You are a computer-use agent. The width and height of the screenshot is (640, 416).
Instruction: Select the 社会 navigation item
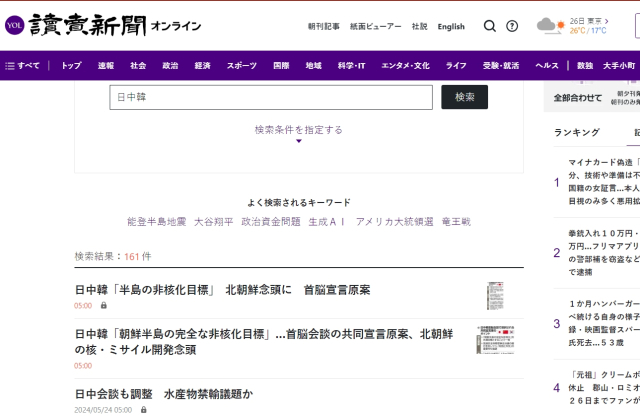138,65
